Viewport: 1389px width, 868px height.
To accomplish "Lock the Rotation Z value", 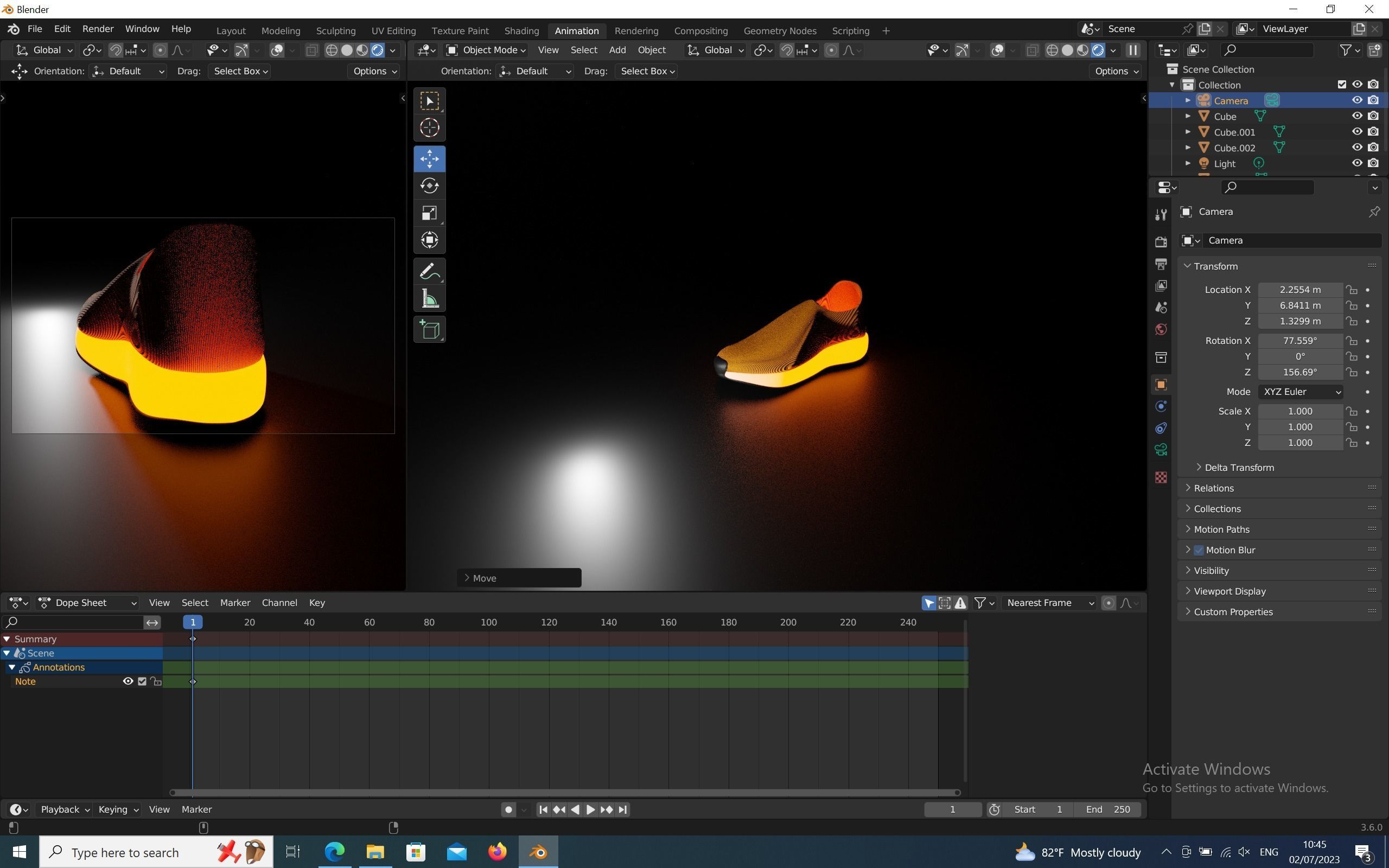I will [x=1352, y=373].
